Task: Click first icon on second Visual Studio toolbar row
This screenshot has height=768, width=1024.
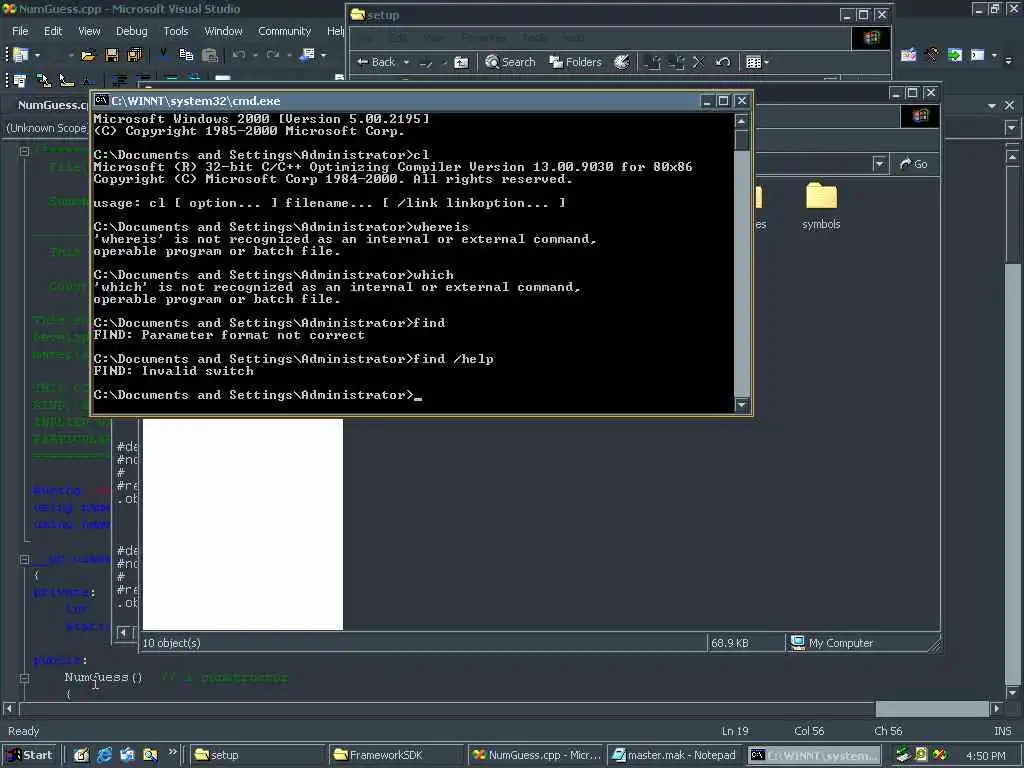Action: [x=20, y=80]
